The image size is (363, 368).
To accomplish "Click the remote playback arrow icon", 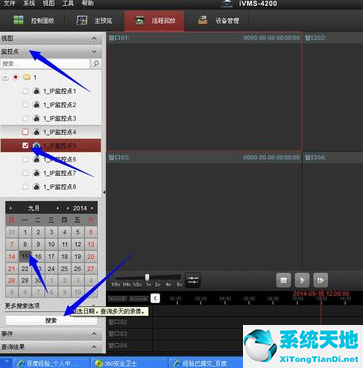I will [139, 21].
